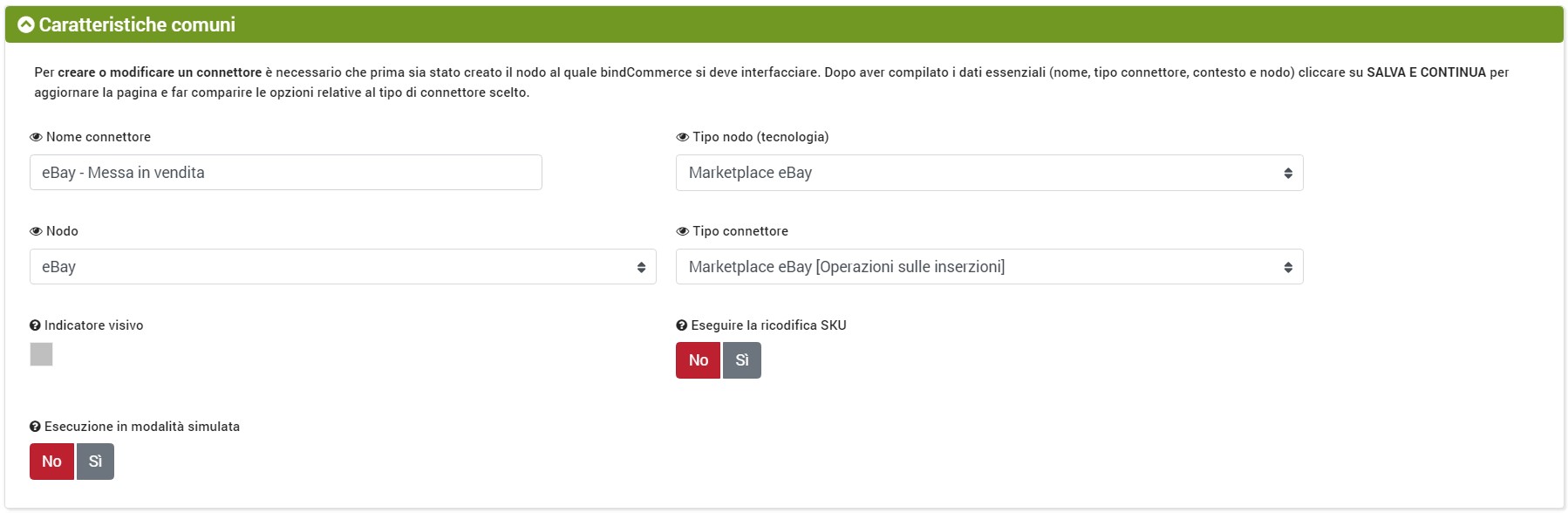Open the Nodo dropdown showing eBay

click(x=343, y=267)
